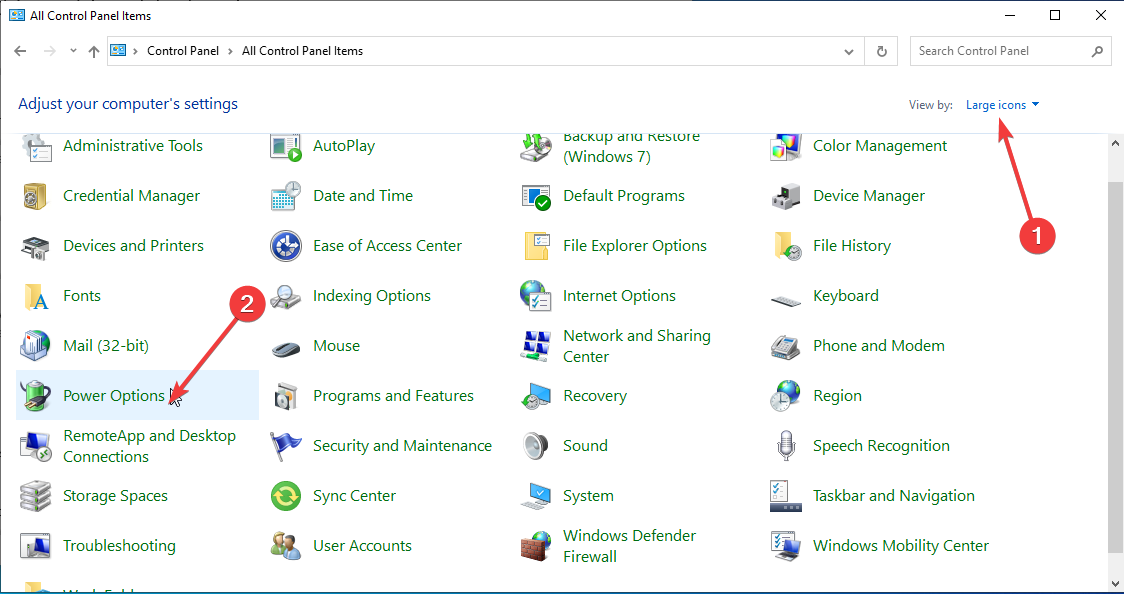1124x594 pixels.
Task: Click the Internet Options globe icon
Action: tap(535, 296)
